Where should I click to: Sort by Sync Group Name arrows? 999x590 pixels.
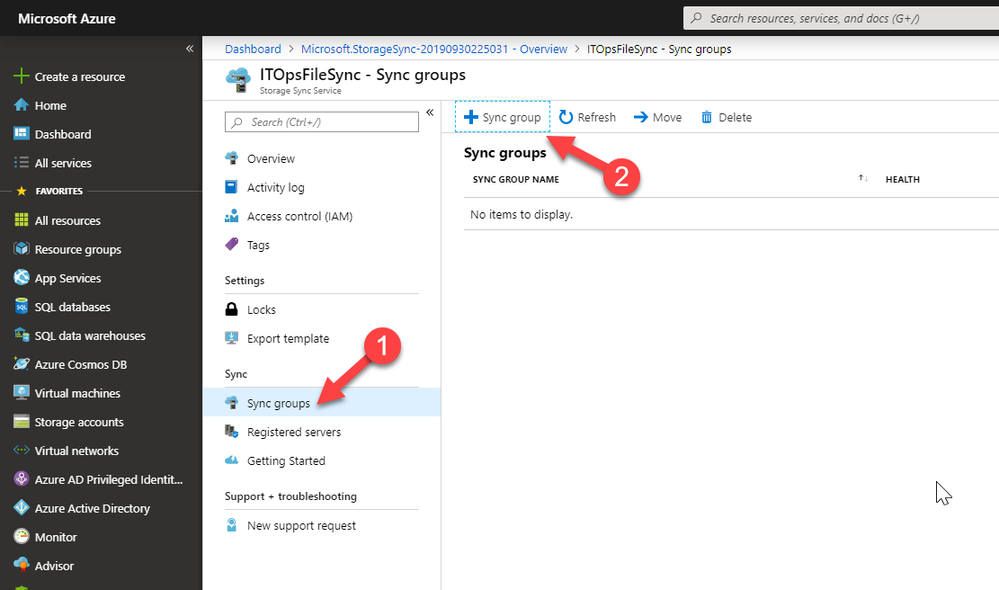(863, 178)
